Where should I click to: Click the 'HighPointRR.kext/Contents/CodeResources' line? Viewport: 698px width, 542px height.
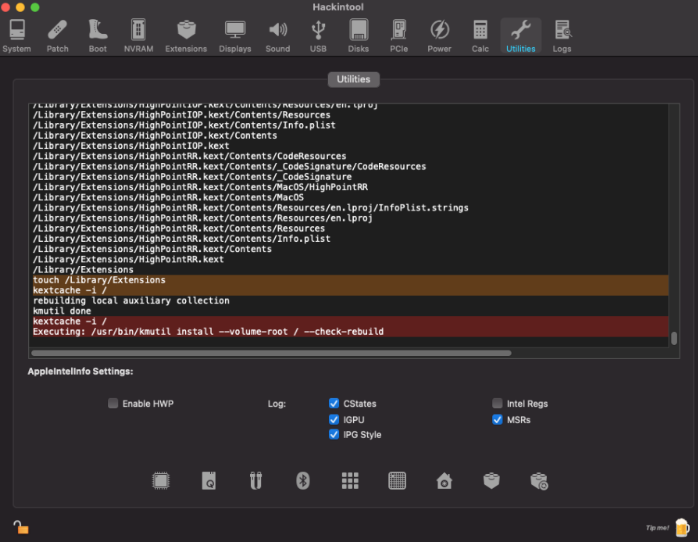click(x=189, y=156)
